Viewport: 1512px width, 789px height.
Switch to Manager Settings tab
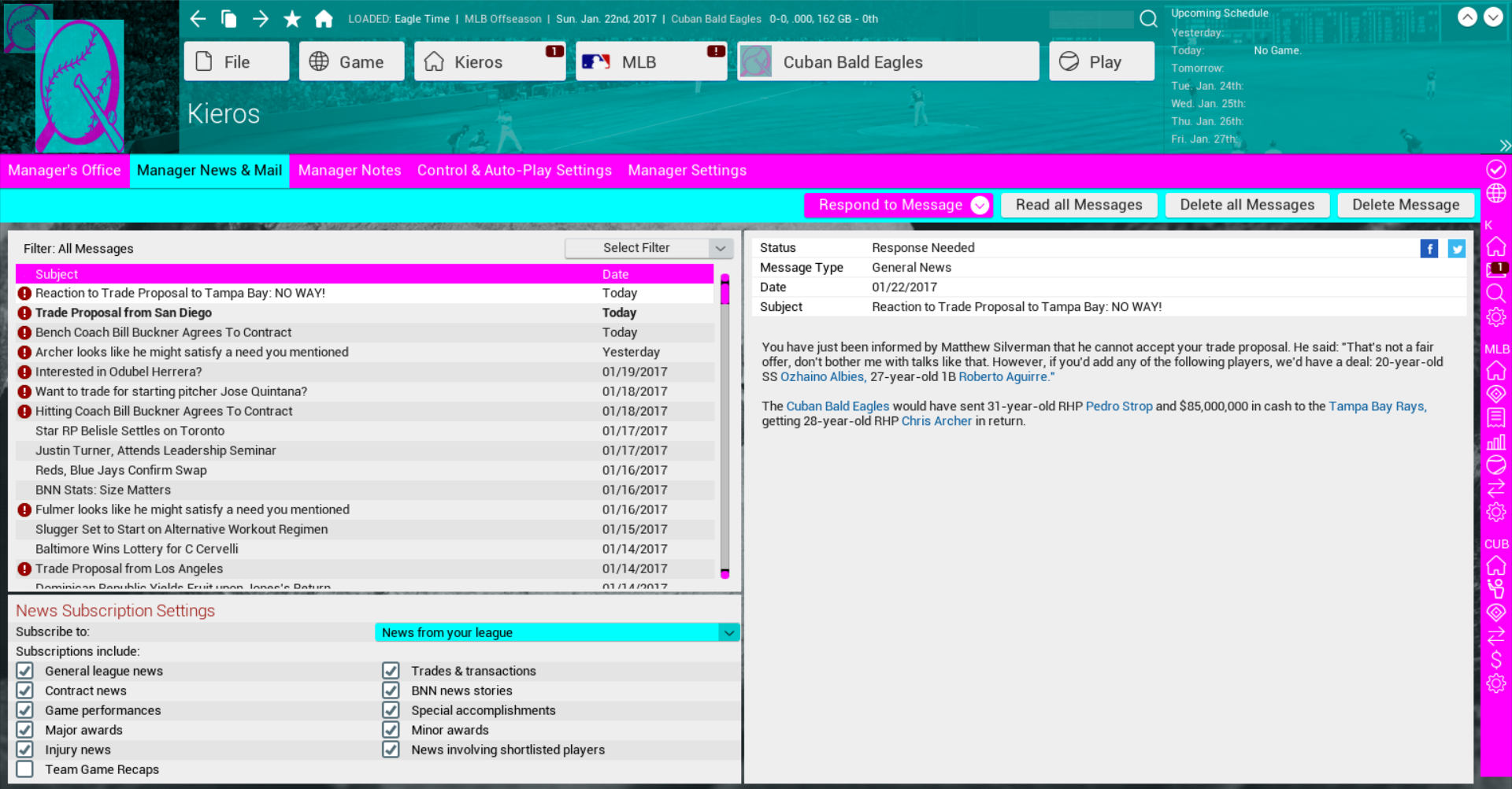[x=687, y=170]
